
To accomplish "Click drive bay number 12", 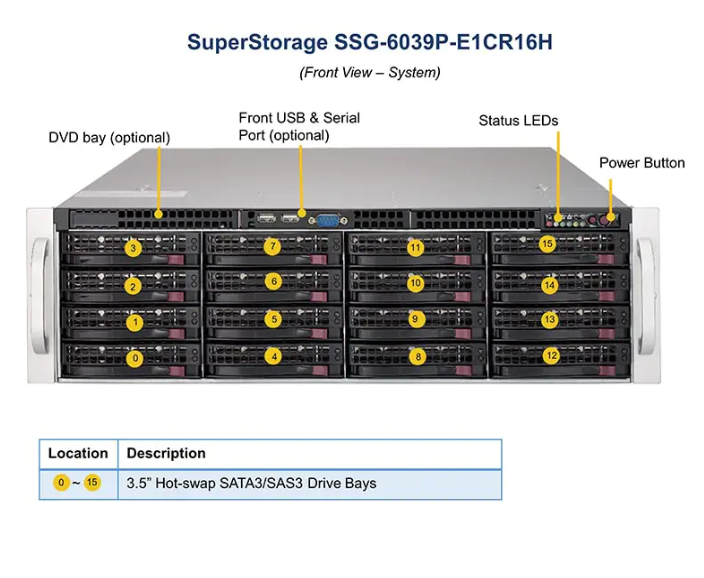I will coord(551,356).
